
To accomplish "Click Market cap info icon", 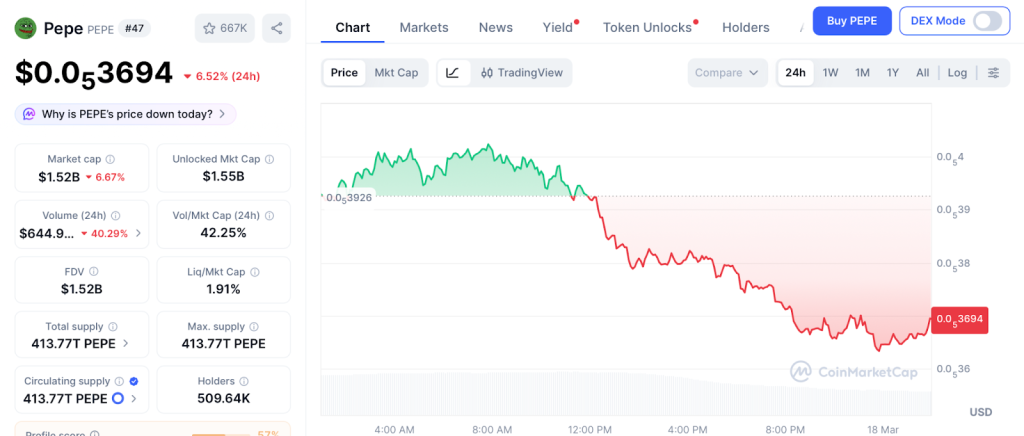I will pyautogui.click(x=110, y=159).
